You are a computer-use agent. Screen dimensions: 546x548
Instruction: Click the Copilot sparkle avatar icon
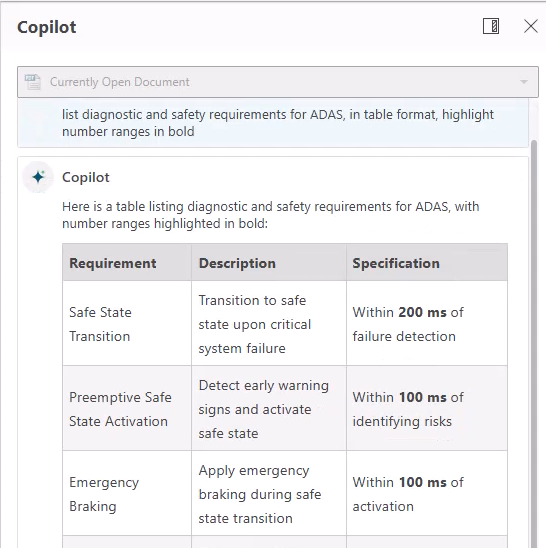coord(38,177)
